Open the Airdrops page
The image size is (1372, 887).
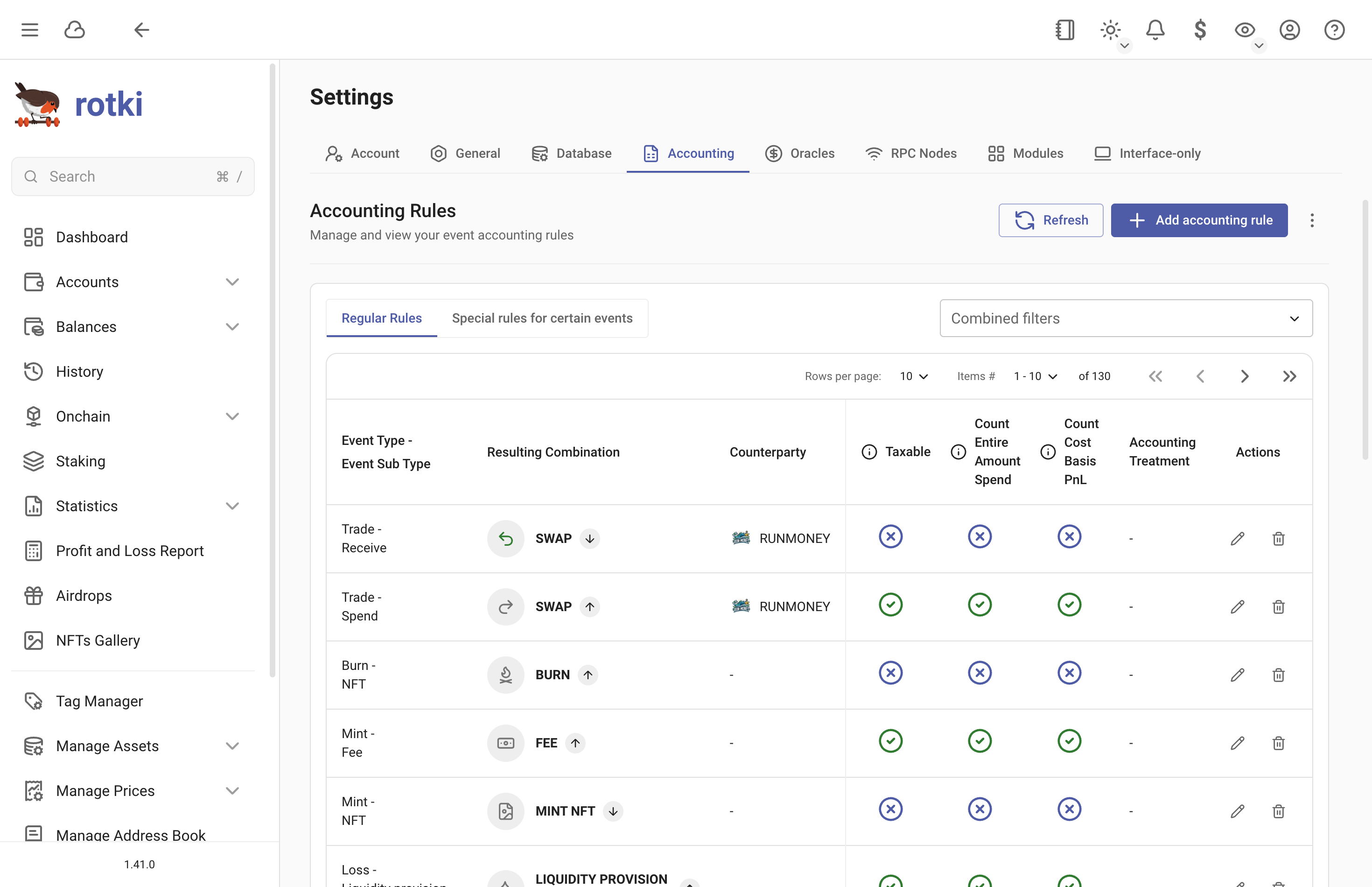[x=133, y=596]
